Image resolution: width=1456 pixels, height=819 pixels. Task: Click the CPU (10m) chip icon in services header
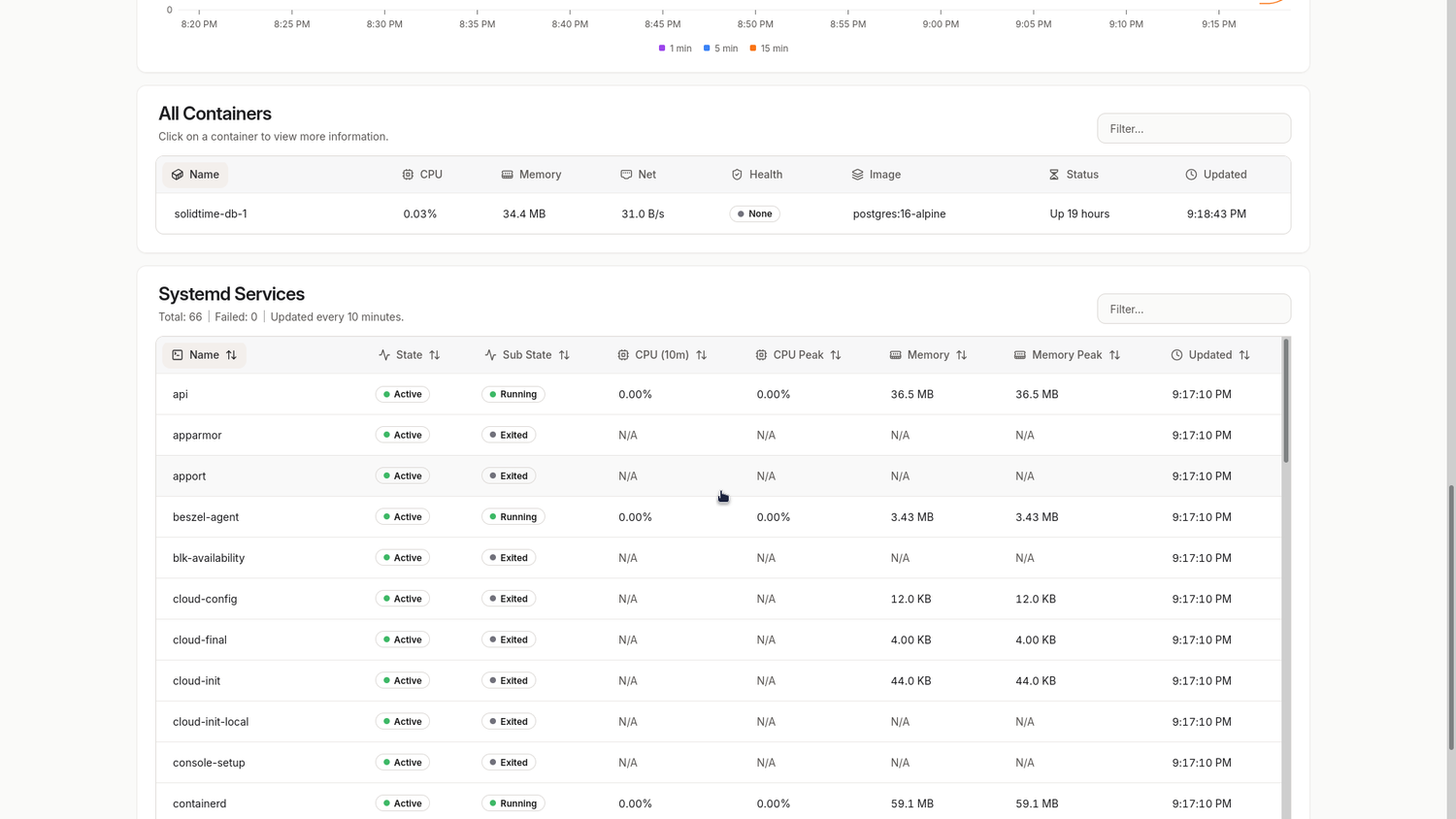pos(623,355)
